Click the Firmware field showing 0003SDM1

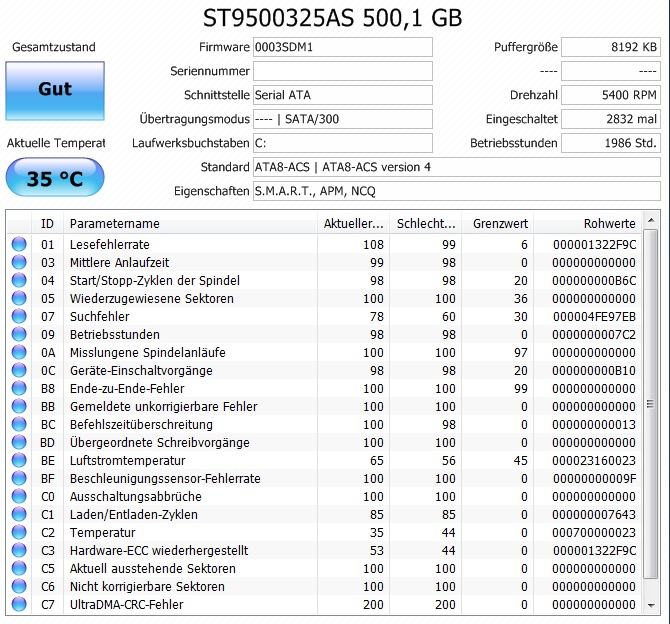click(x=343, y=47)
